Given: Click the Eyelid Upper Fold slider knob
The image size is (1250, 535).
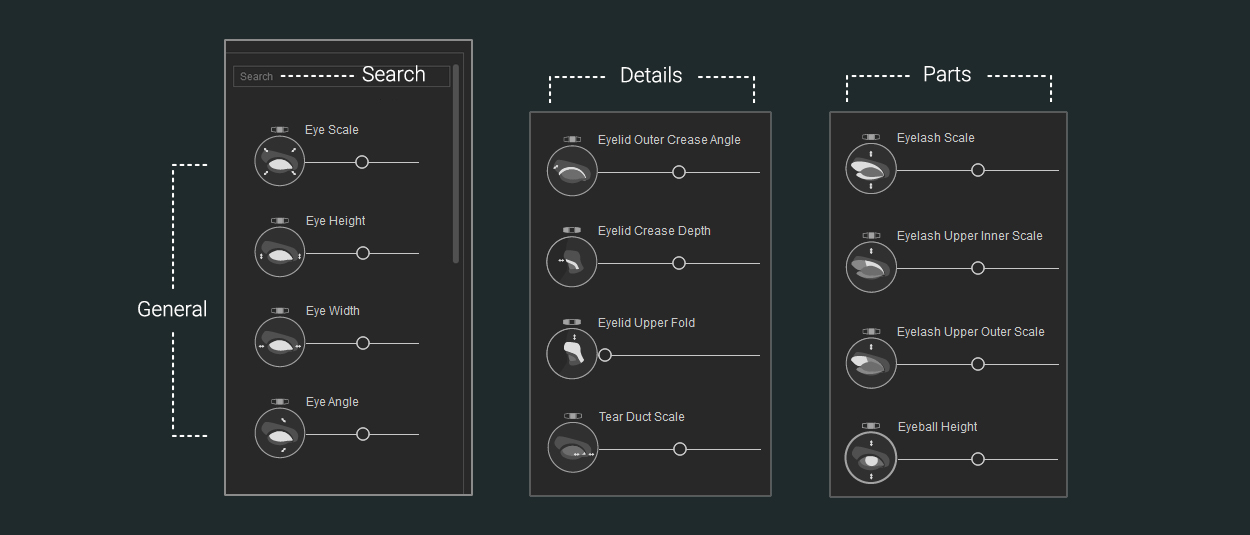Looking at the screenshot, I should (x=605, y=355).
